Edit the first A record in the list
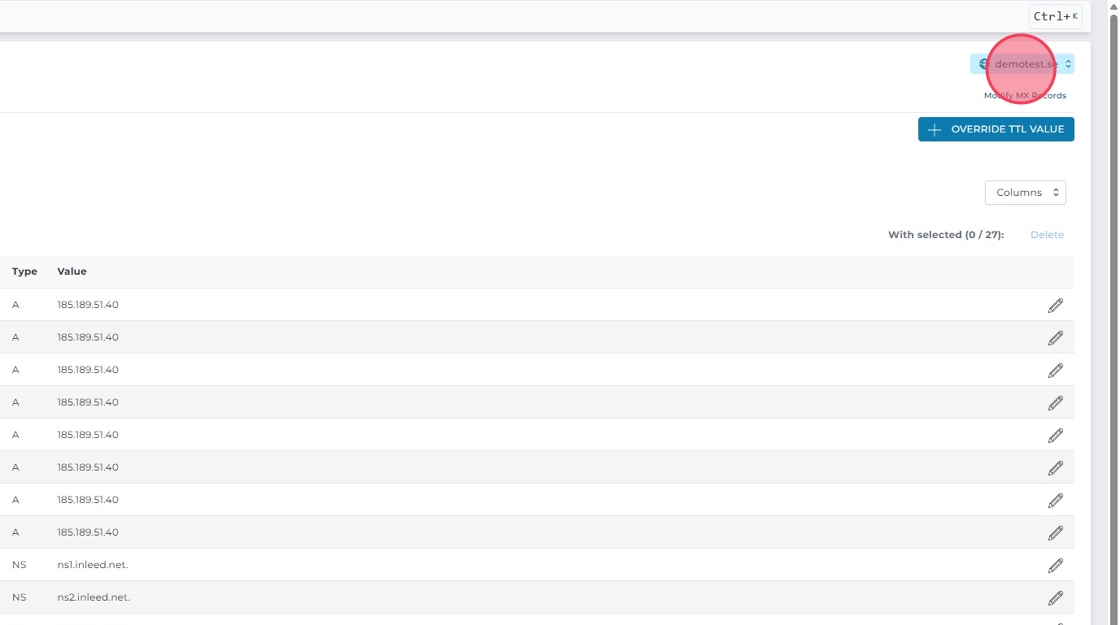The height and width of the screenshot is (625, 1120). tap(1055, 305)
